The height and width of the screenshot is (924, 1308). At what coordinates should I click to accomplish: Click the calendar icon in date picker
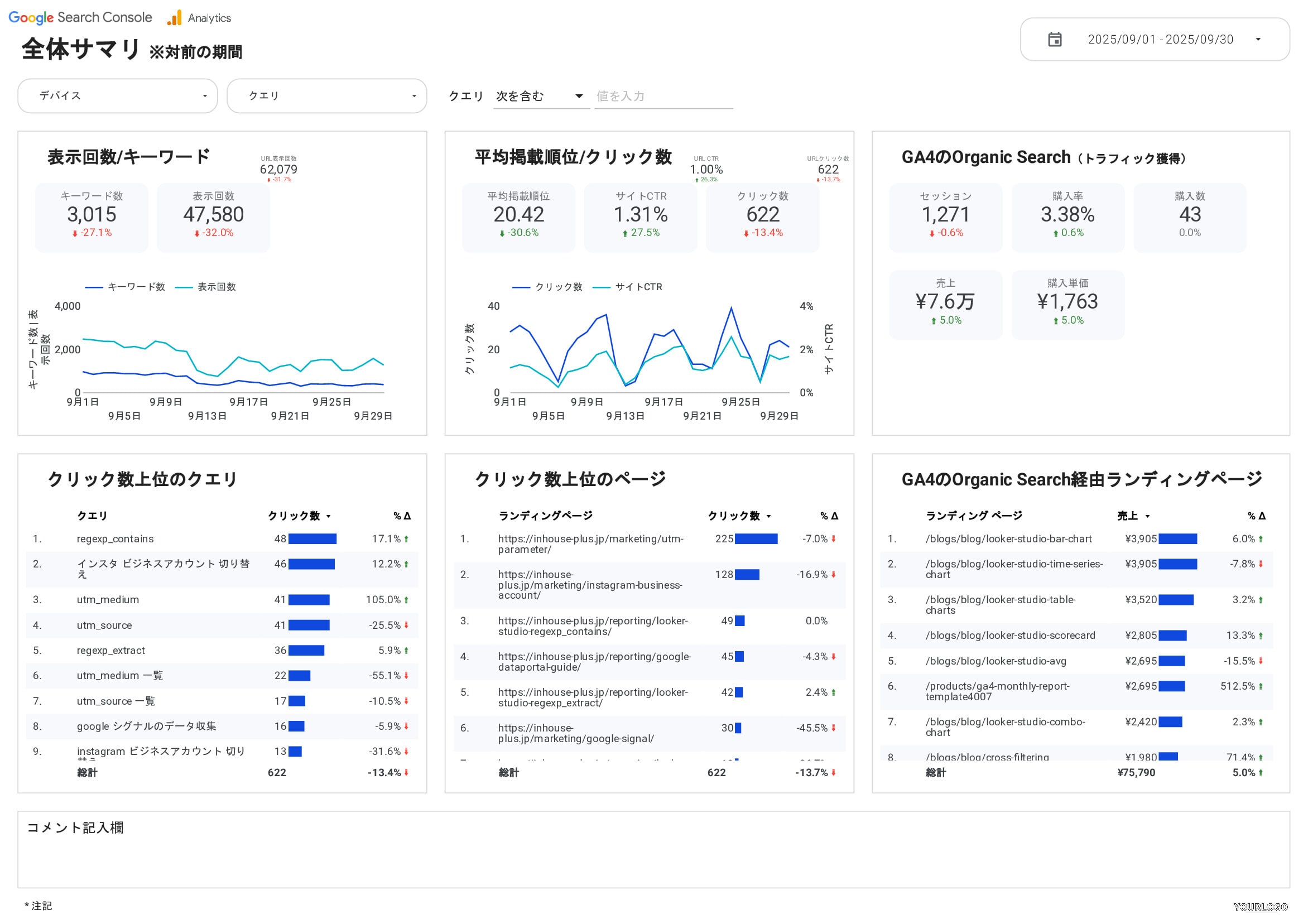click(x=1055, y=39)
